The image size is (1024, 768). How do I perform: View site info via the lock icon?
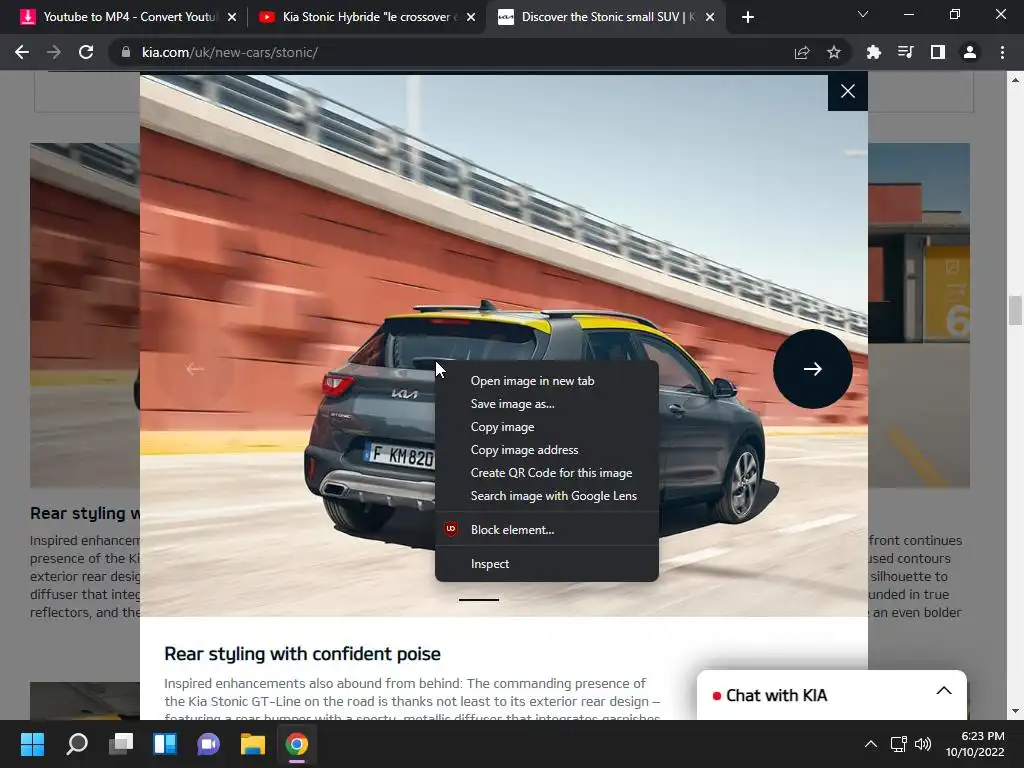[x=125, y=52]
